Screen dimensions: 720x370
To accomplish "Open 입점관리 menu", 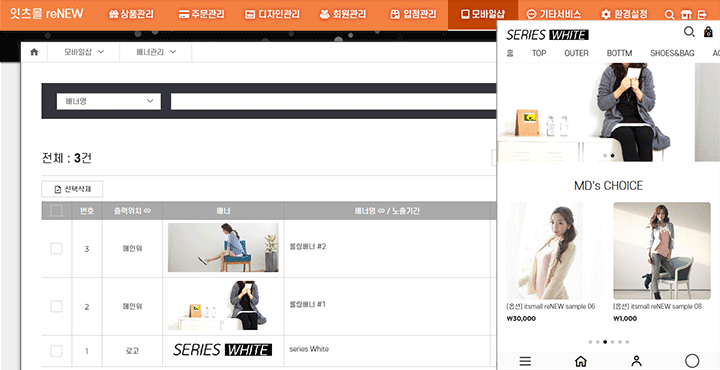I will click(x=413, y=15).
